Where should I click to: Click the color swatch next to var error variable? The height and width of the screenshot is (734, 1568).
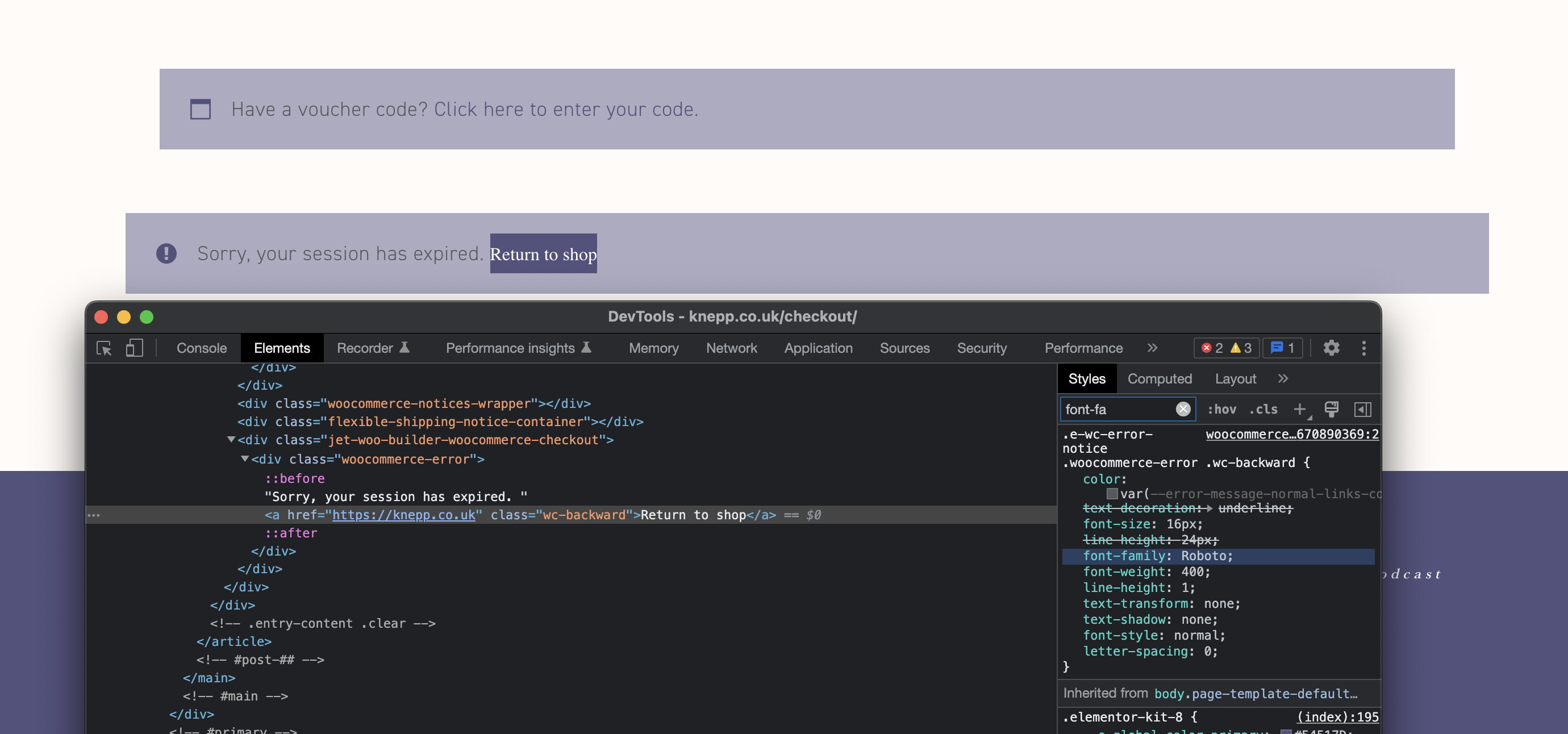click(x=1112, y=494)
